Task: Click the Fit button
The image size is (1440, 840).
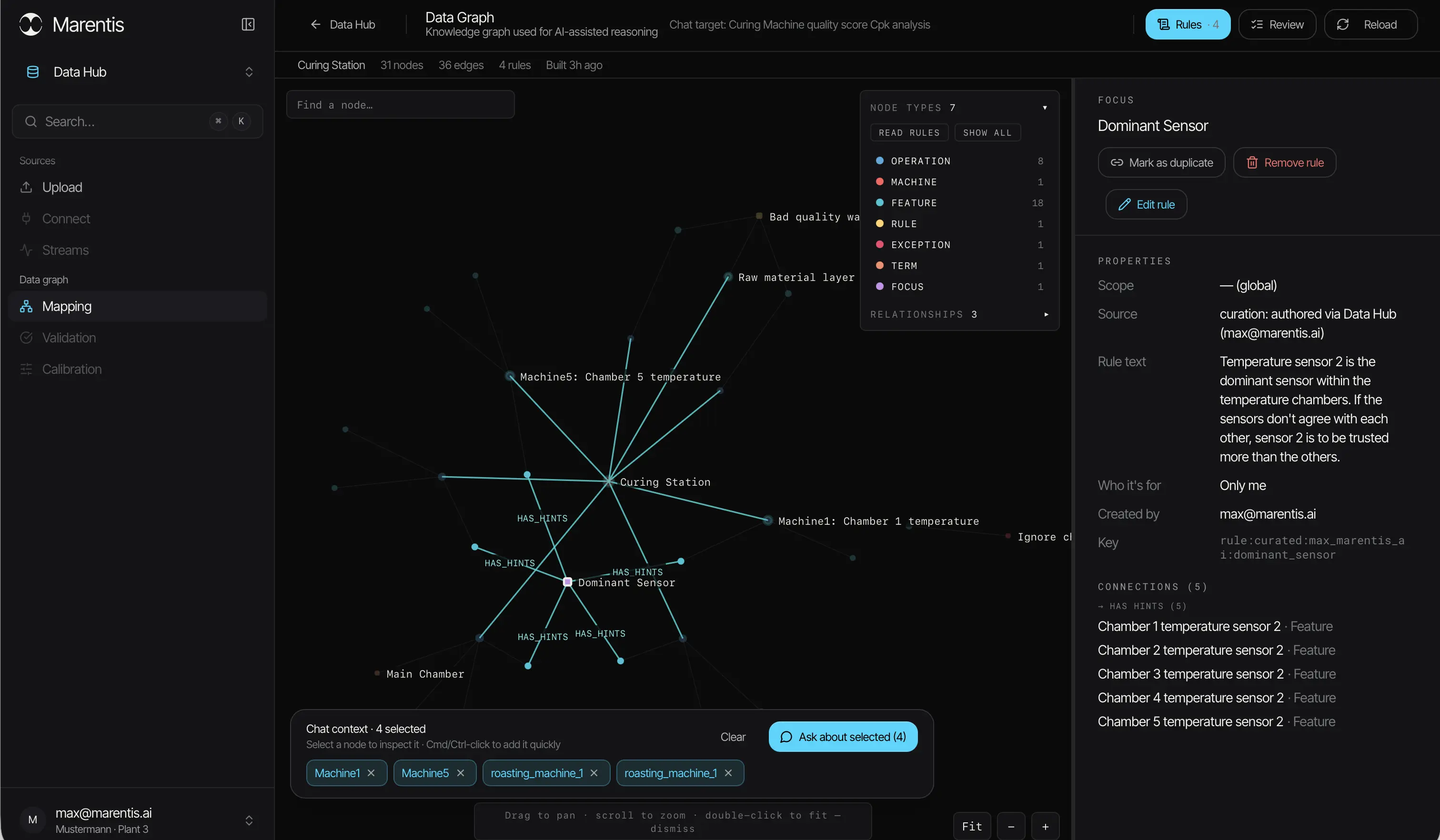Action: (971, 826)
